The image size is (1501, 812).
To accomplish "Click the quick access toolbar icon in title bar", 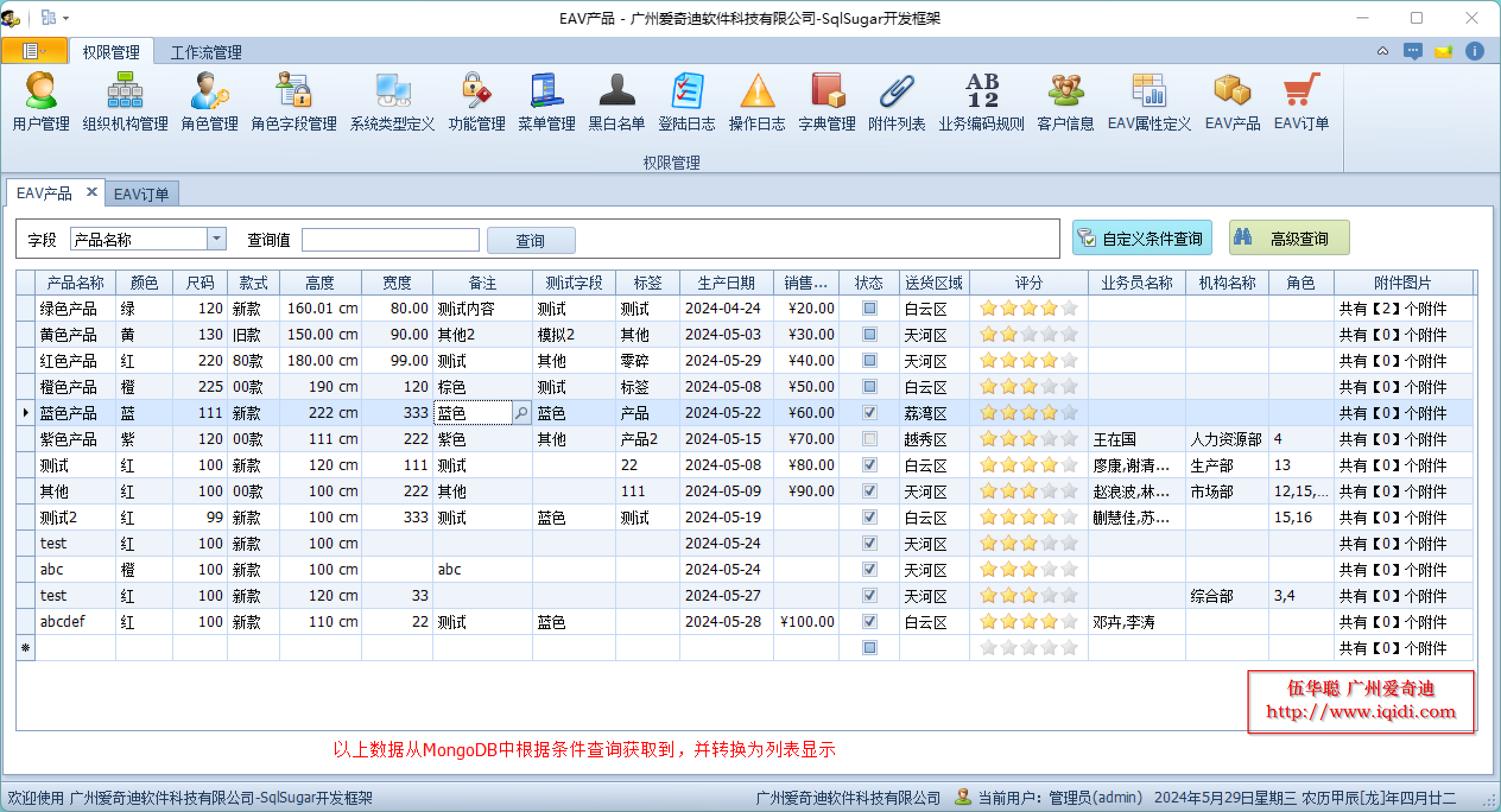I will tap(49, 18).
